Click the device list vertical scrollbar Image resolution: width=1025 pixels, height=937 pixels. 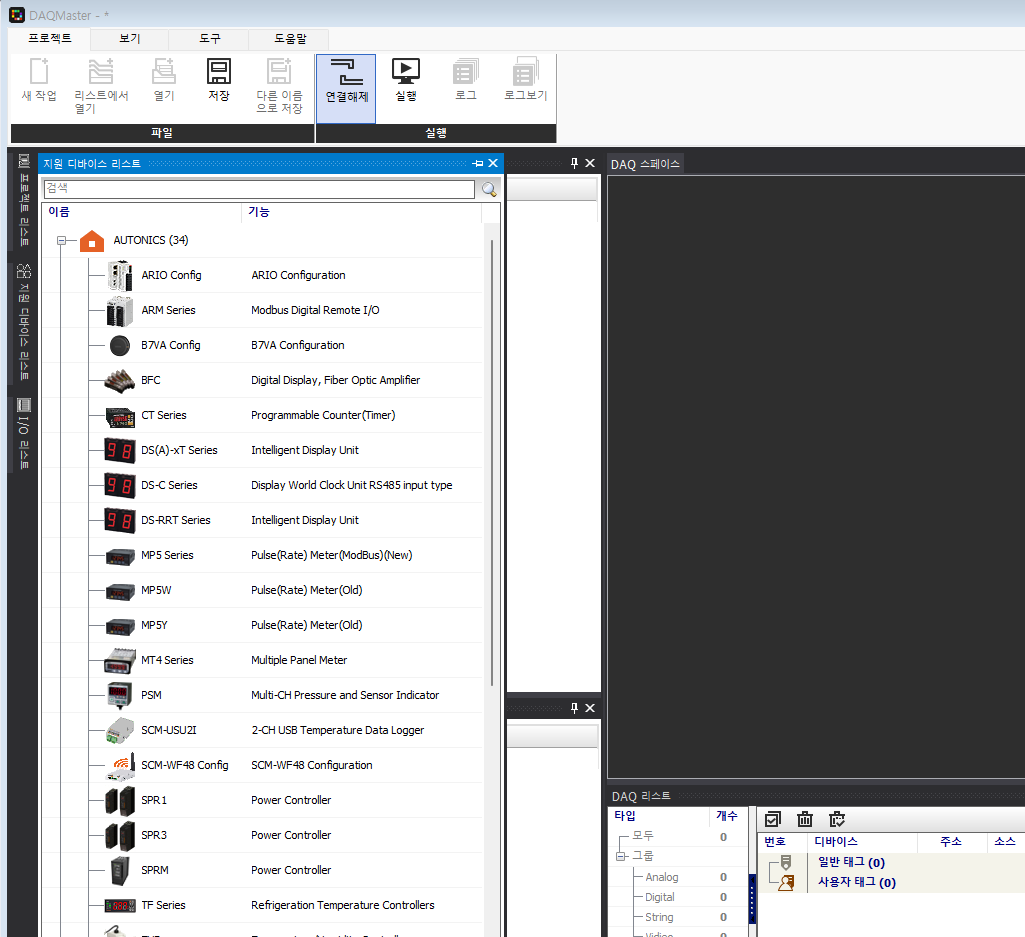point(492,463)
